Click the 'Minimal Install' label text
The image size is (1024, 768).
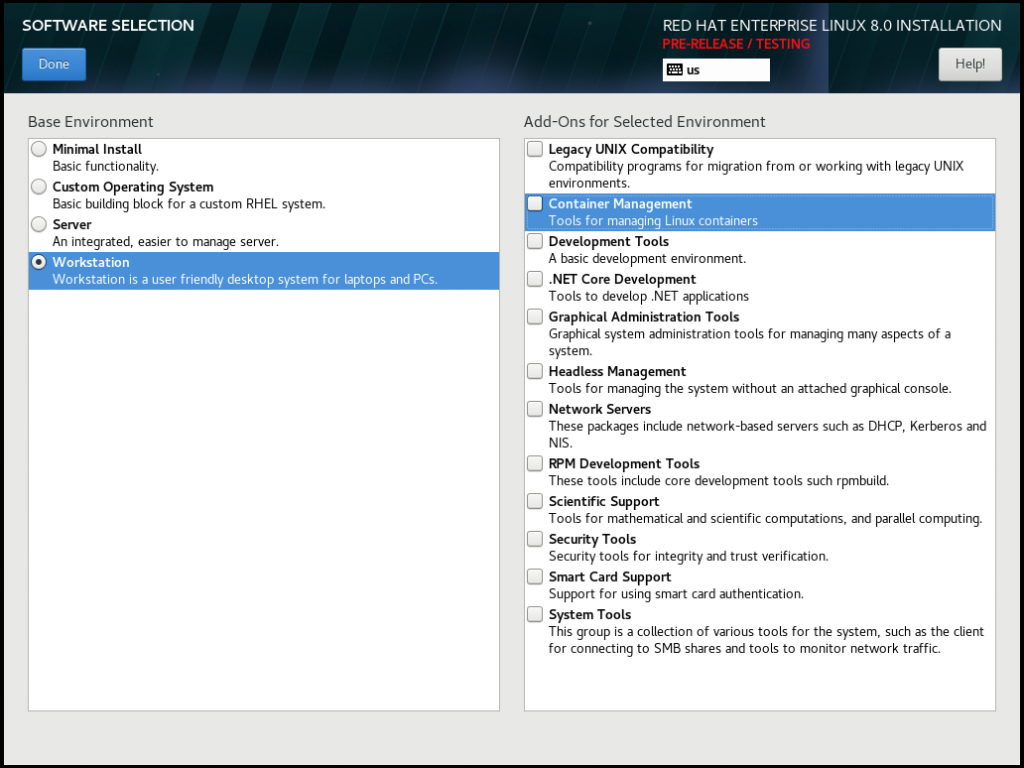pos(97,149)
